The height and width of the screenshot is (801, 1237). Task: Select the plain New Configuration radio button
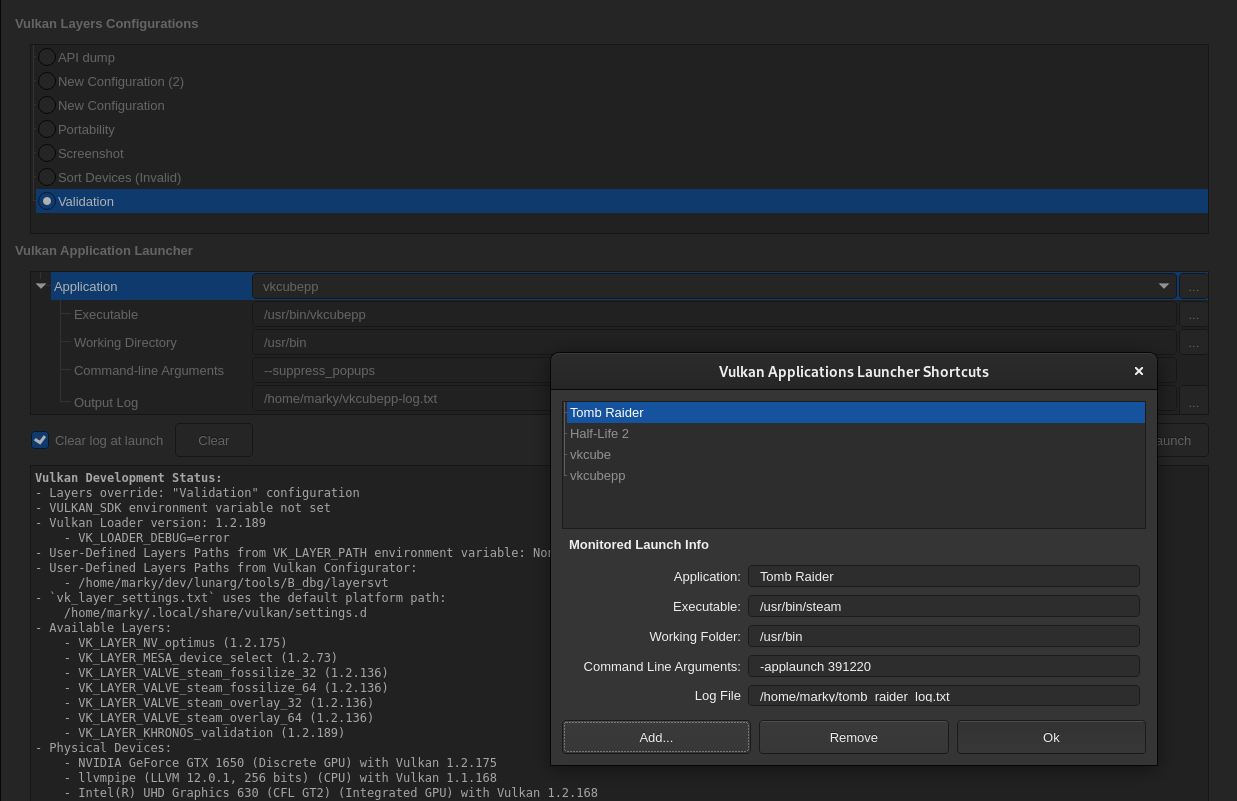click(x=47, y=105)
